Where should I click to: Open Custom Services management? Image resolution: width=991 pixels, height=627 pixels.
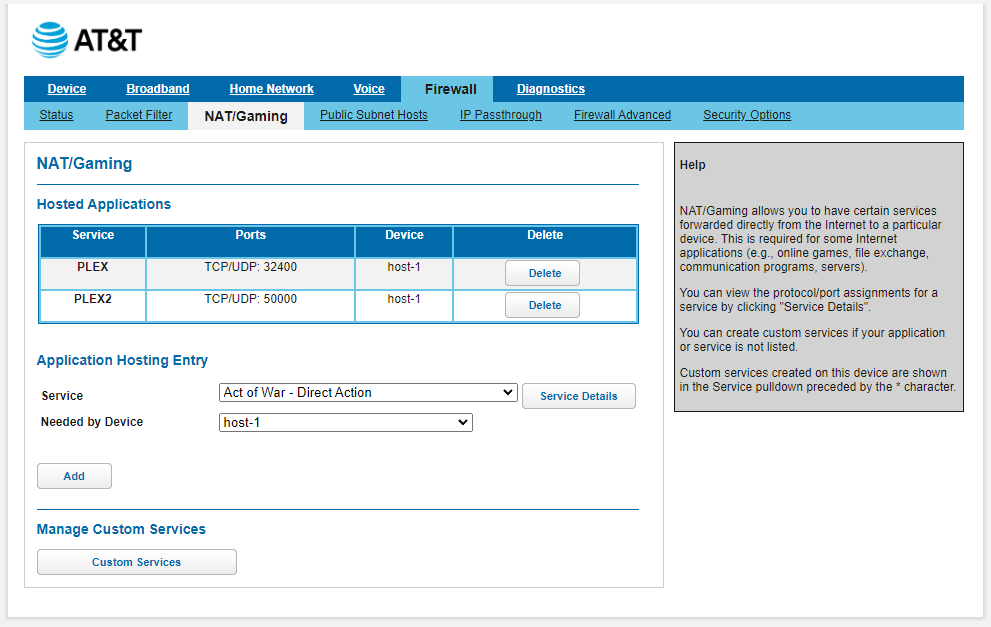136,561
